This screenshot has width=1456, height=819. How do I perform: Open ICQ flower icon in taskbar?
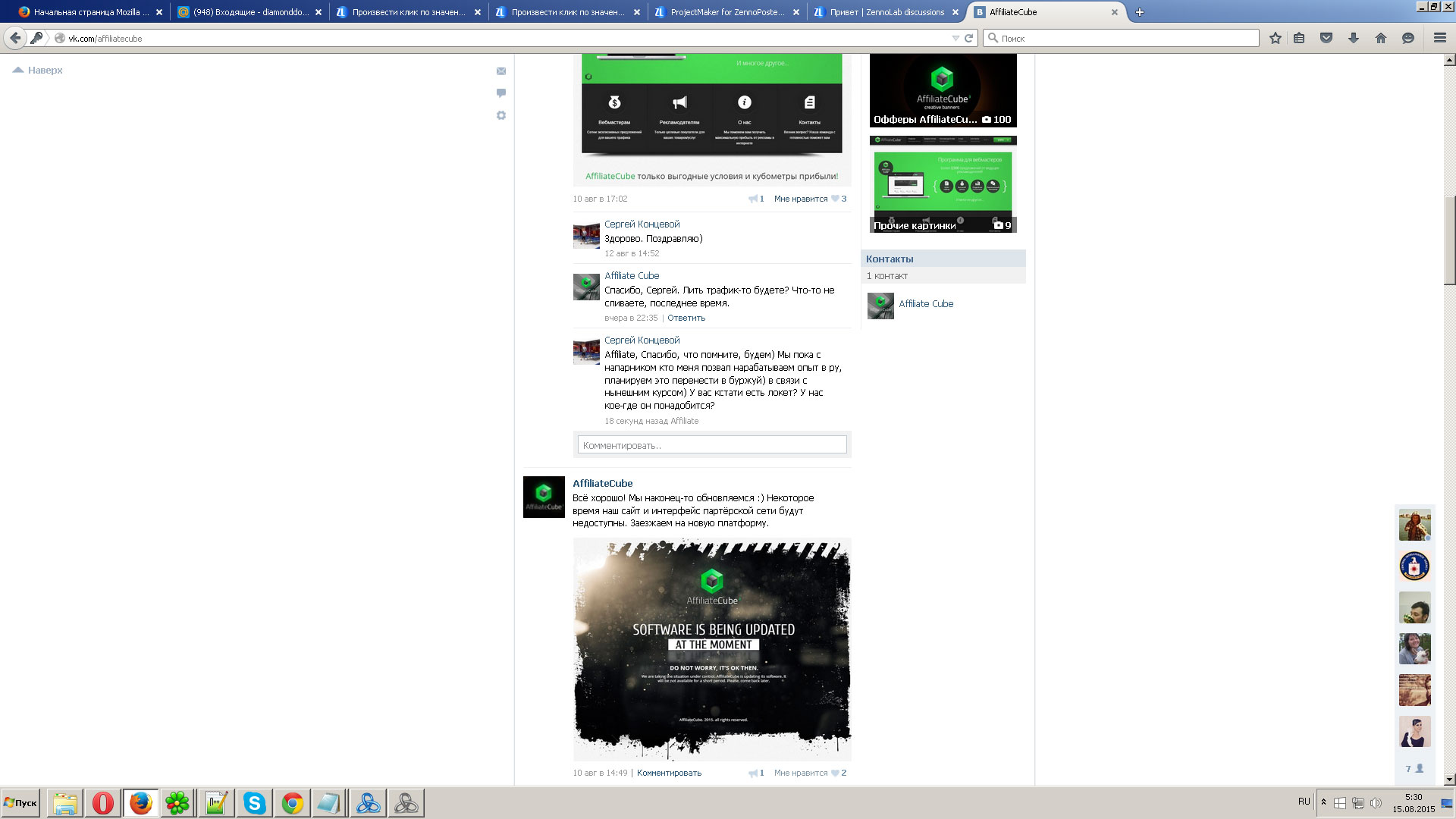pyautogui.click(x=177, y=803)
